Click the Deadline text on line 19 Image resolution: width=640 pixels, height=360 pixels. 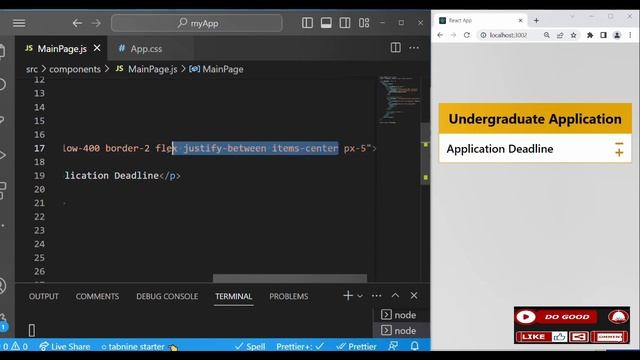point(136,176)
